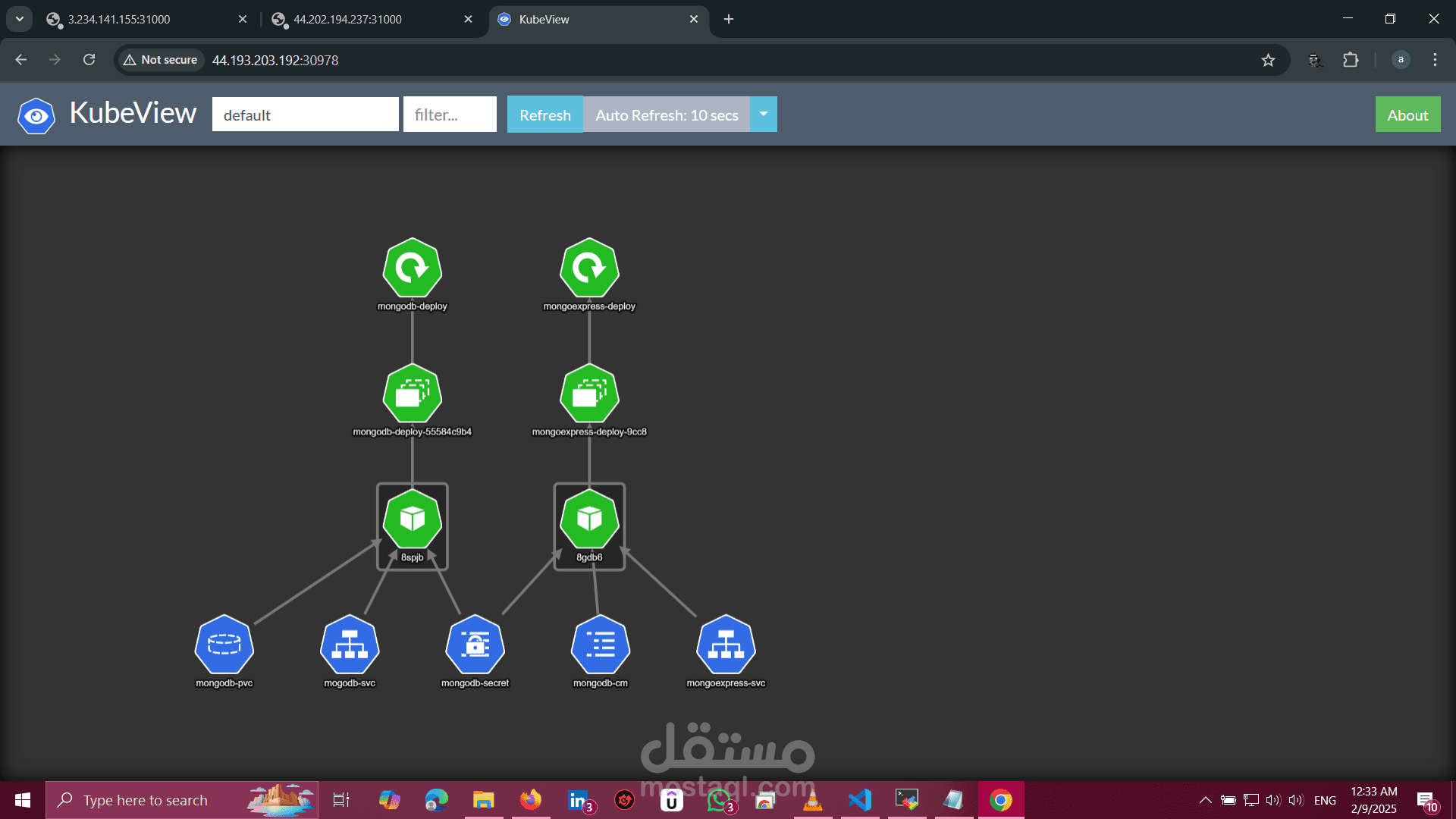Open the Windows Start menu
This screenshot has height=819, width=1456.
point(23,800)
